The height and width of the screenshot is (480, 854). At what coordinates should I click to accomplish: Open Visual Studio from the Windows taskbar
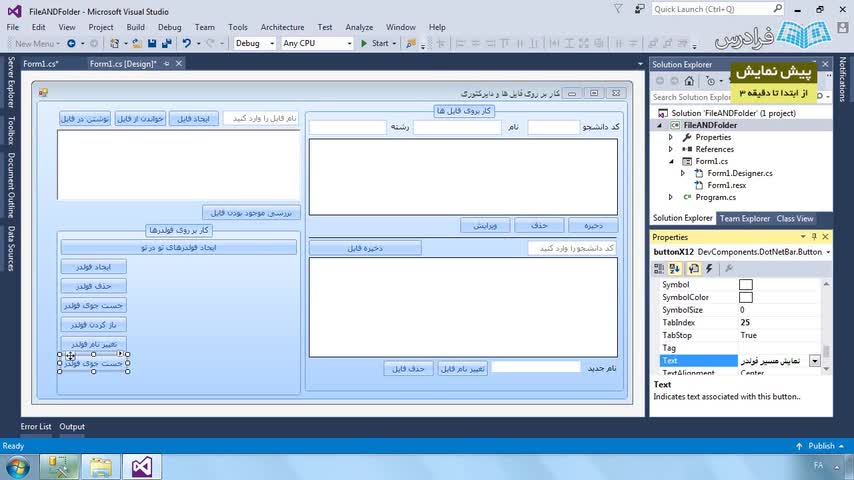coord(142,467)
